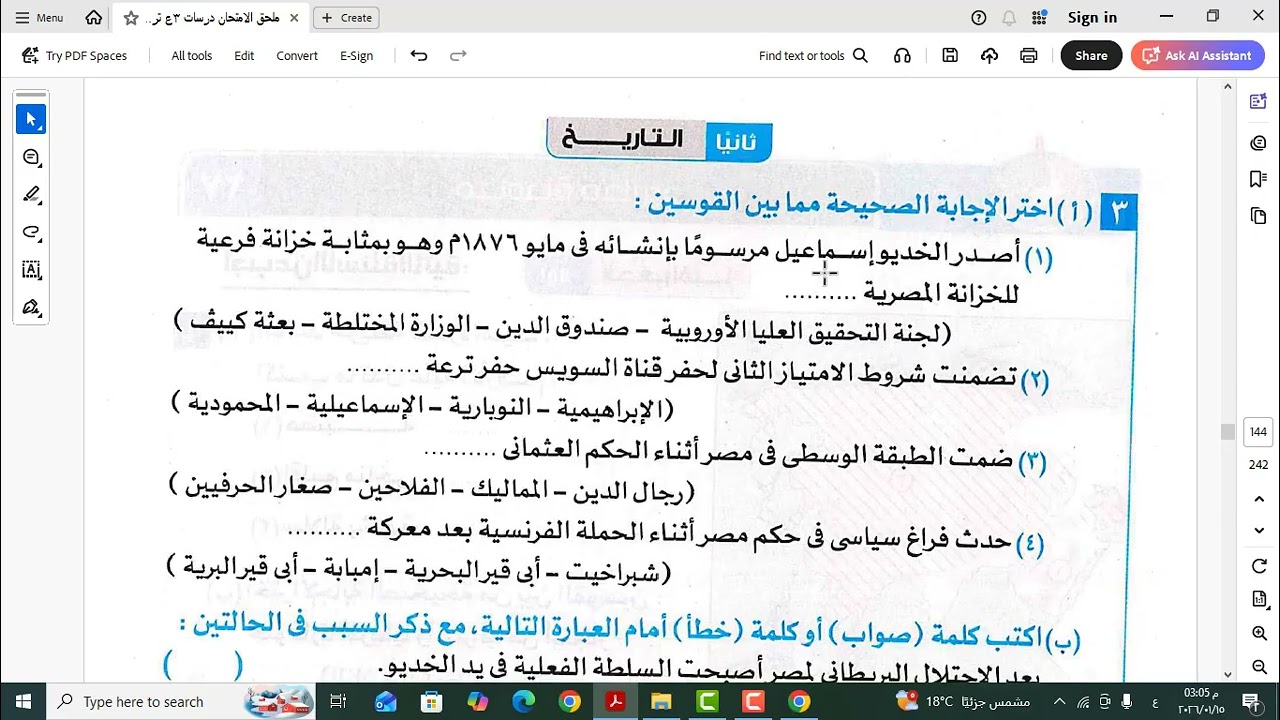
Task: Open Windows Task View
Action: coord(338,701)
